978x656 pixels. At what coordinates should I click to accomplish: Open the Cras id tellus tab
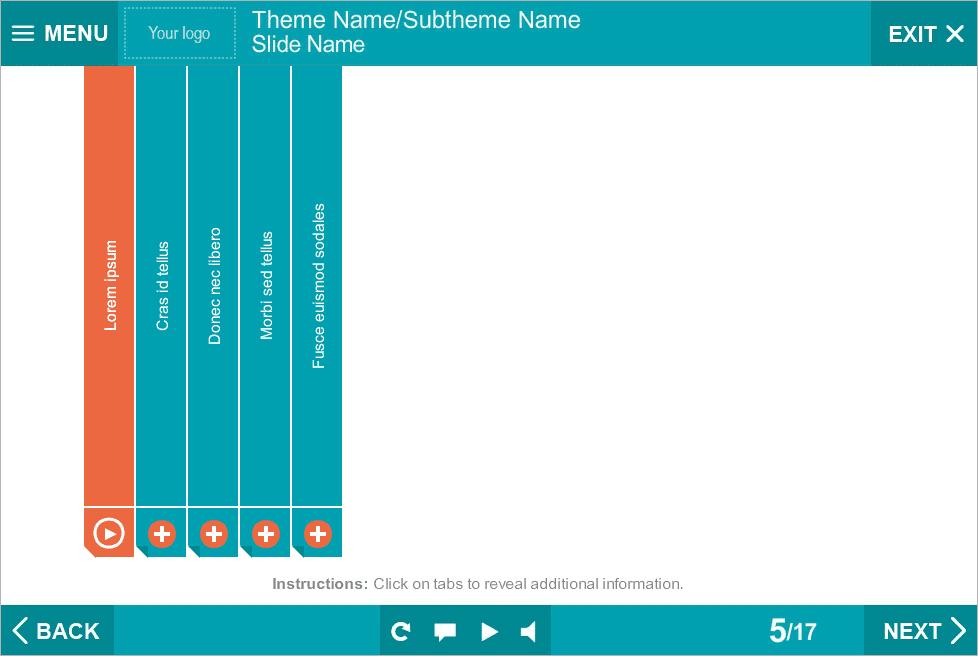161,285
